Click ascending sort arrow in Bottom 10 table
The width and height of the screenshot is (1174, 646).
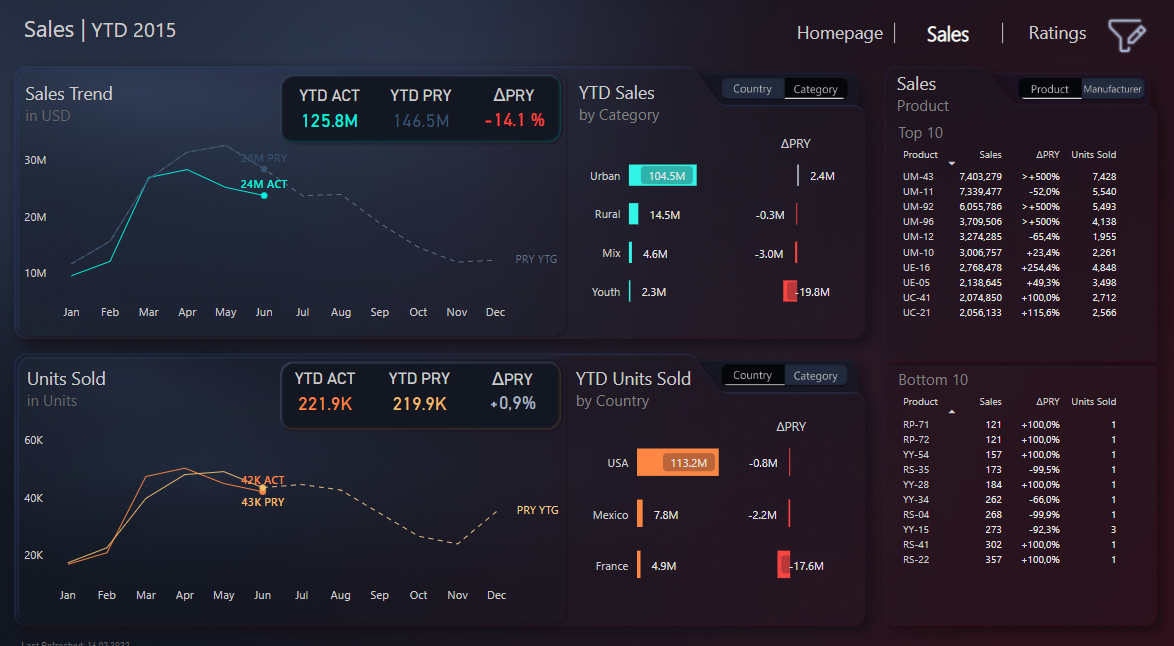[952, 410]
